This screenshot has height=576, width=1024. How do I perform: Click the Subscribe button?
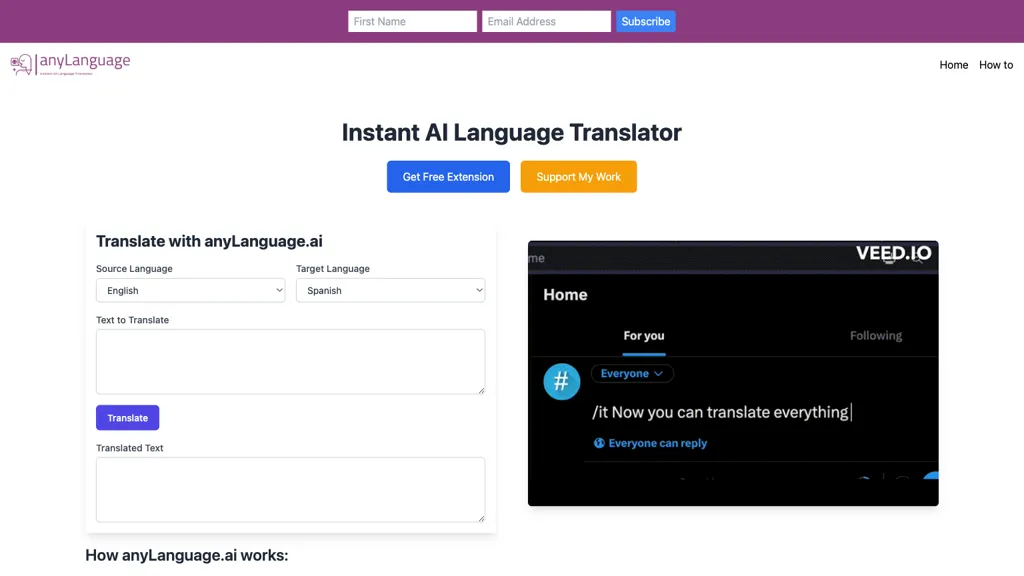645,22
